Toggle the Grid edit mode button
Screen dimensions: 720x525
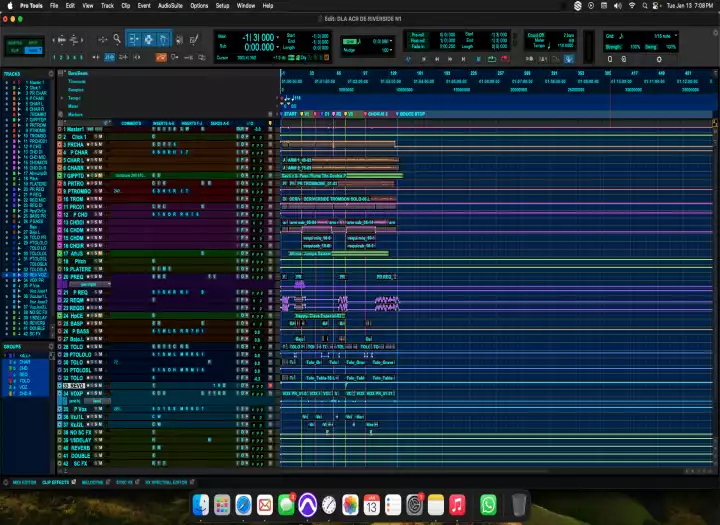pos(34,50)
